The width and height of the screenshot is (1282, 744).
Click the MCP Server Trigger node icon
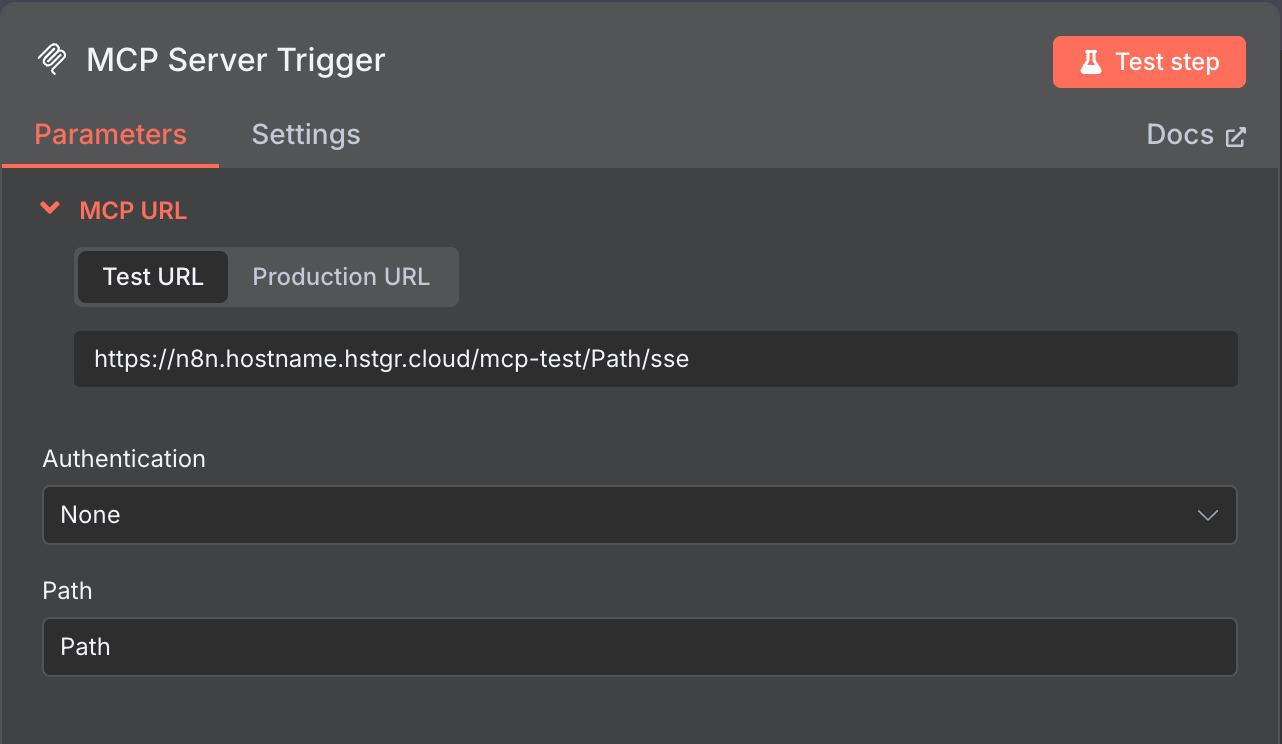[x=52, y=60]
